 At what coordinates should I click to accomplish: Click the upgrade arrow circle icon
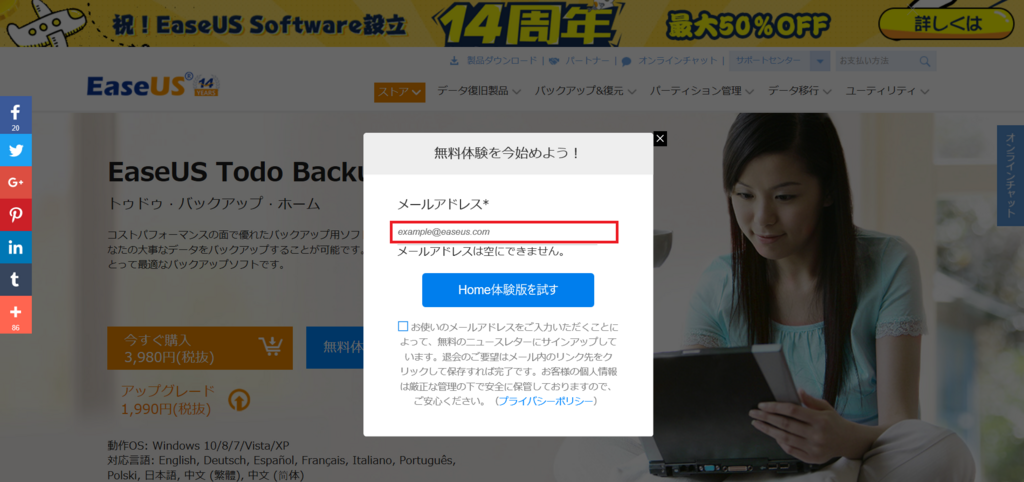(239, 400)
